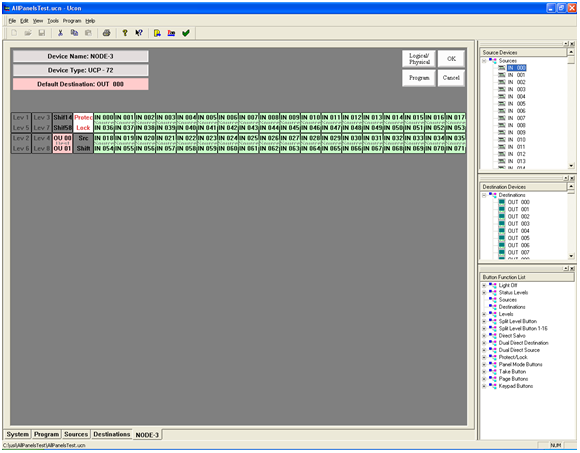The image size is (580, 453).
Task: Collapse the Destinations tree node
Action: point(484,195)
